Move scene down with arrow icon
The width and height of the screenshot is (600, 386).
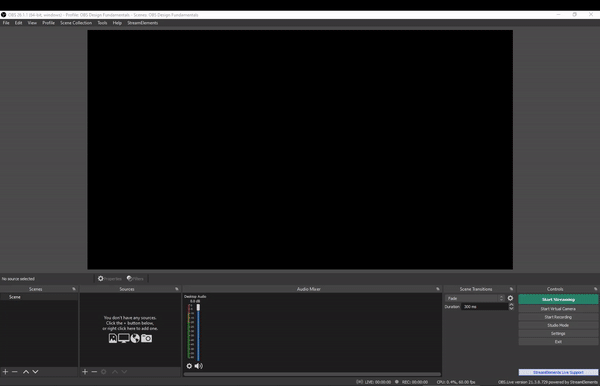[35, 371]
